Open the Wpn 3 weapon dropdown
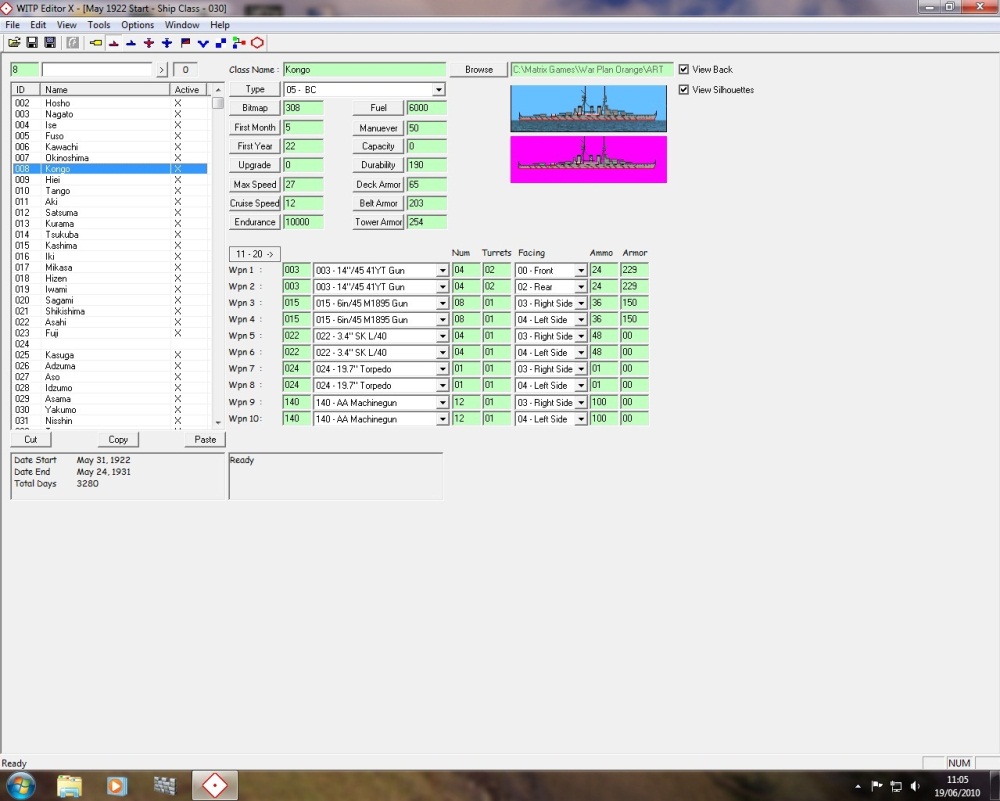 (442, 304)
